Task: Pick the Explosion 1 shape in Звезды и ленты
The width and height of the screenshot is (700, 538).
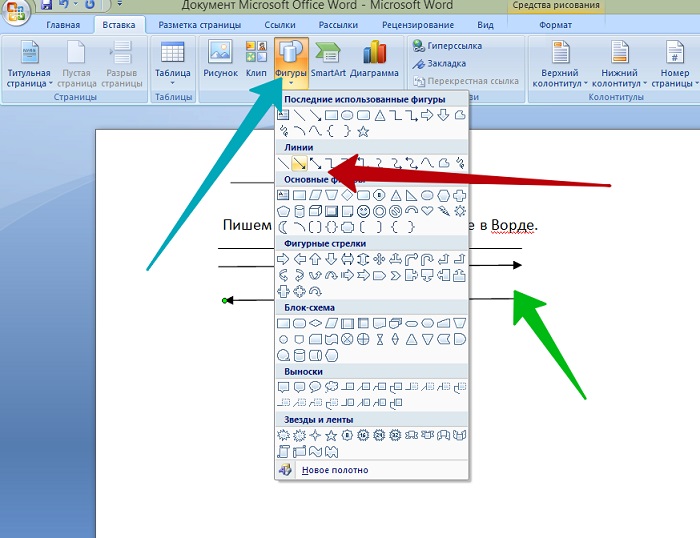Action: (283, 435)
